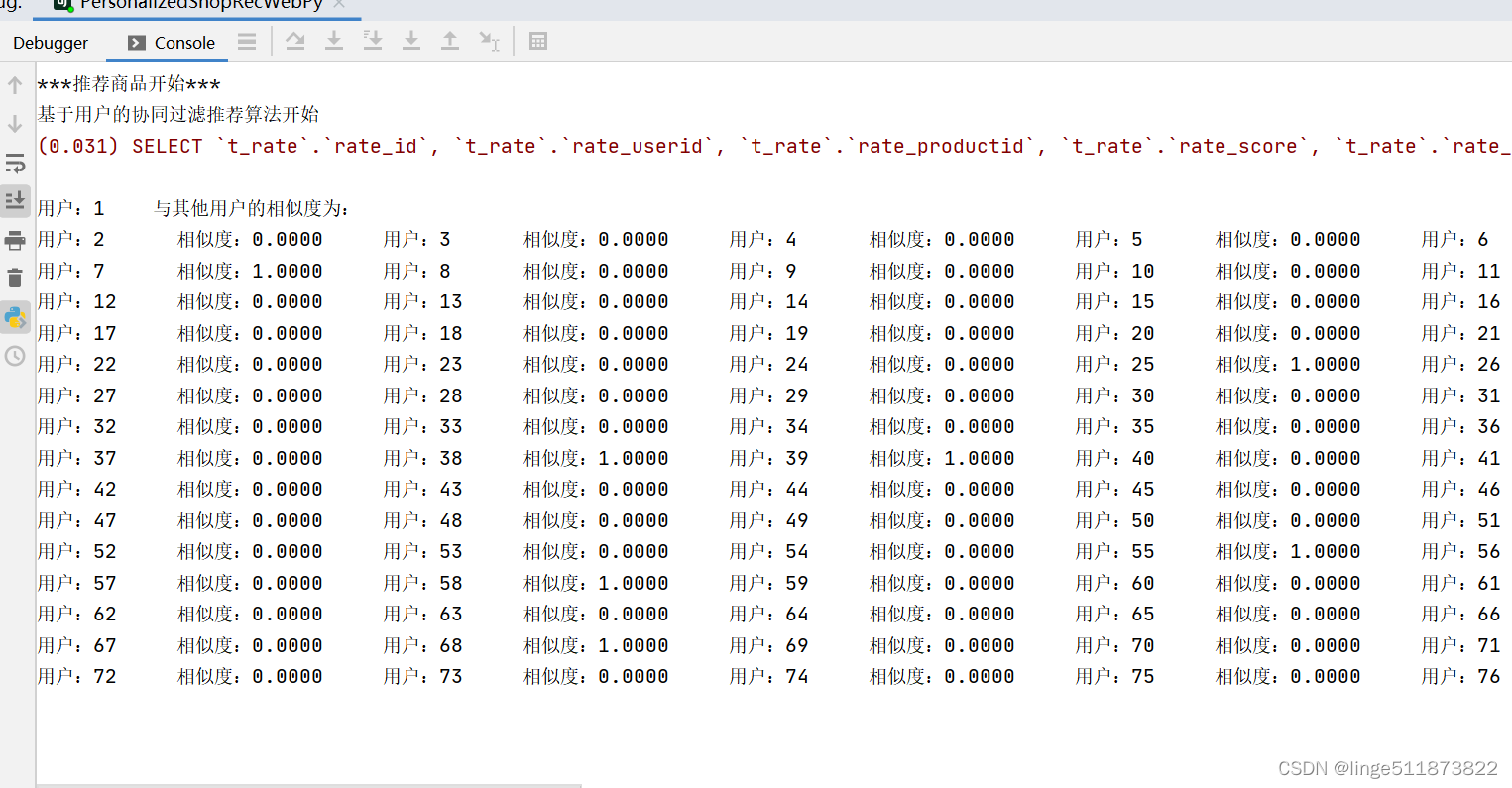The height and width of the screenshot is (788, 1512).
Task: Click the Print console output icon
Action: [x=15, y=240]
